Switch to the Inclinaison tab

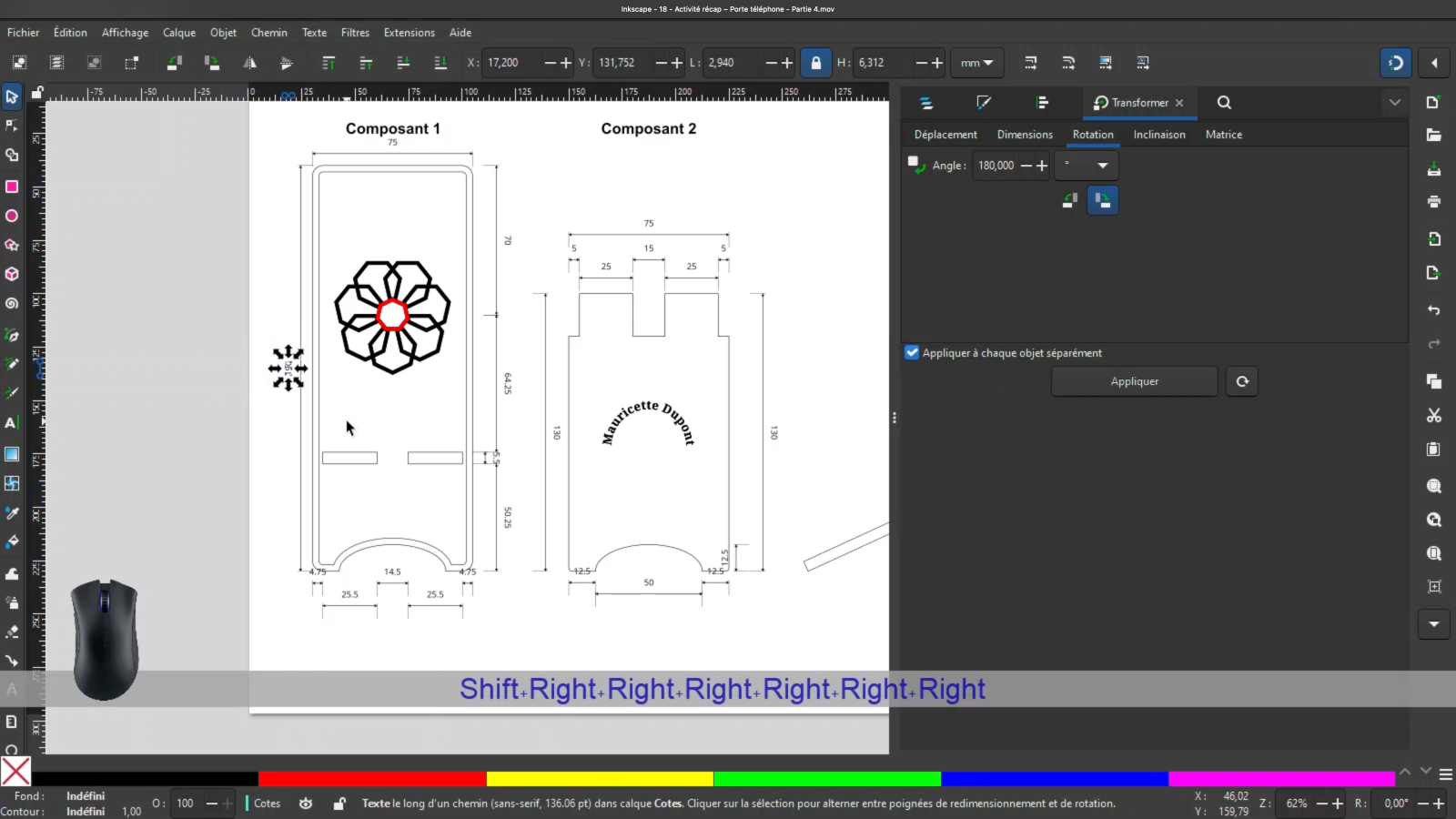point(1158,135)
